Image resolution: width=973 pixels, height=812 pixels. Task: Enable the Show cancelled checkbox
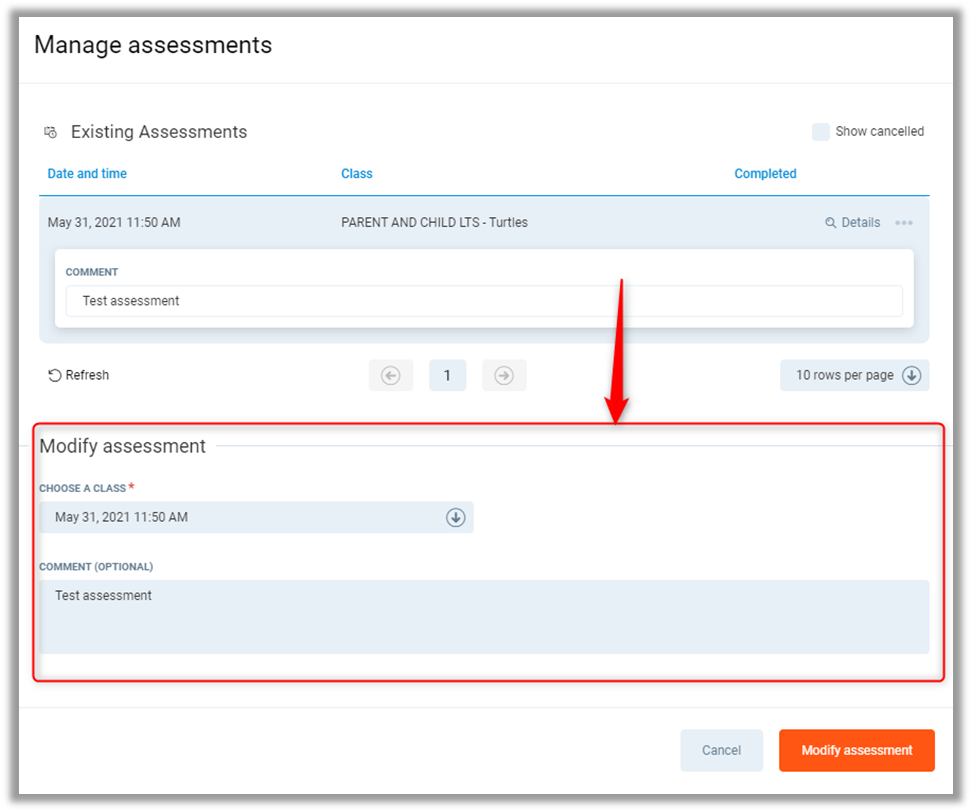pyautogui.click(x=821, y=132)
